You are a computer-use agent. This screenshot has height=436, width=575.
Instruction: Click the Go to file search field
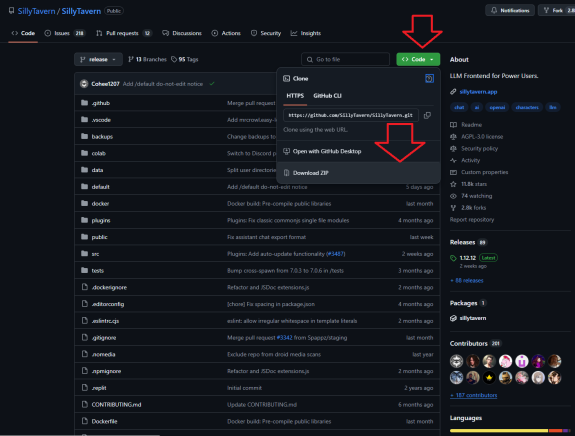point(345,59)
